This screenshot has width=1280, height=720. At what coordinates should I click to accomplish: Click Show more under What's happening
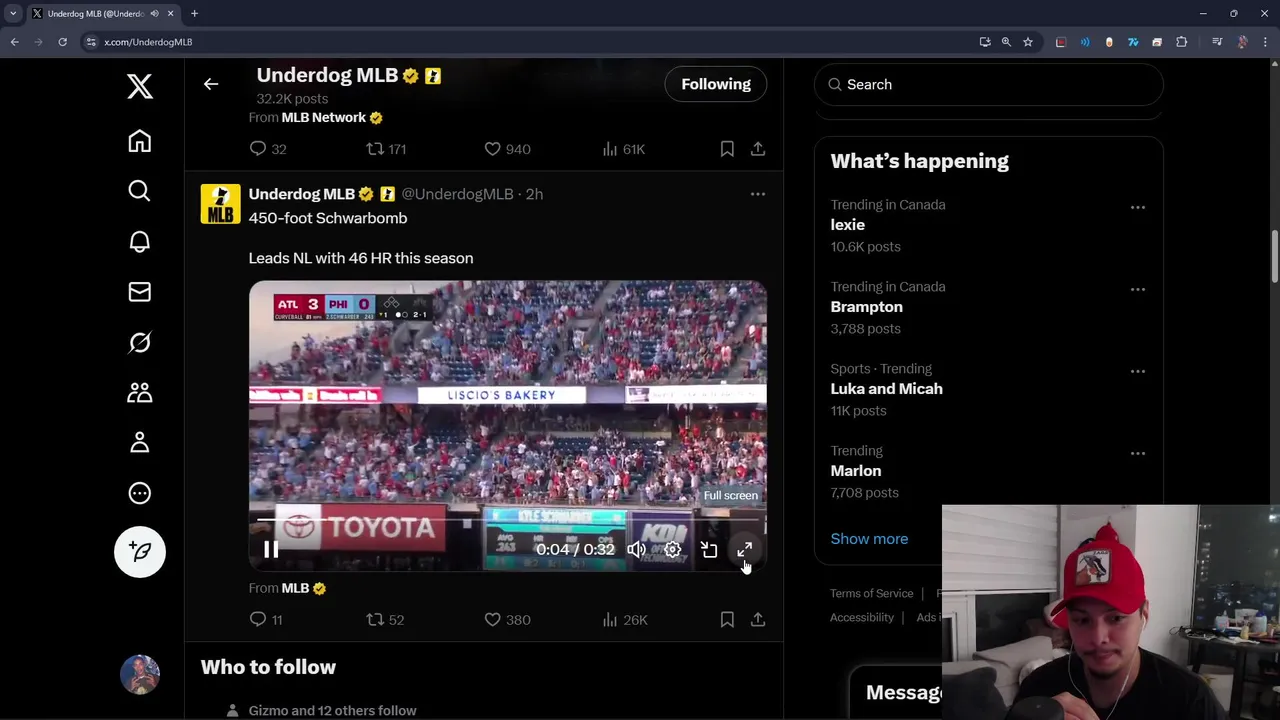pyautogui.click(x=869, y=539)
